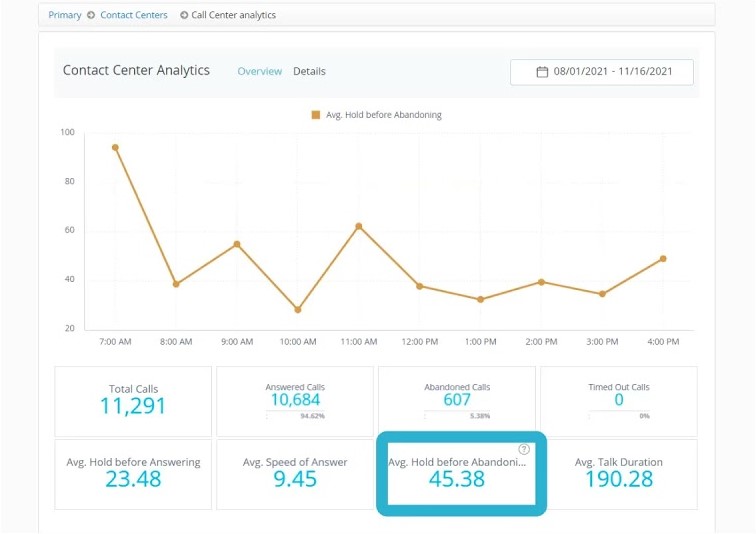The width and height of the screenshot is (756, 534).
Task: Select the 7:00 AM data point on chart
Action: click(x=115, y=147)
